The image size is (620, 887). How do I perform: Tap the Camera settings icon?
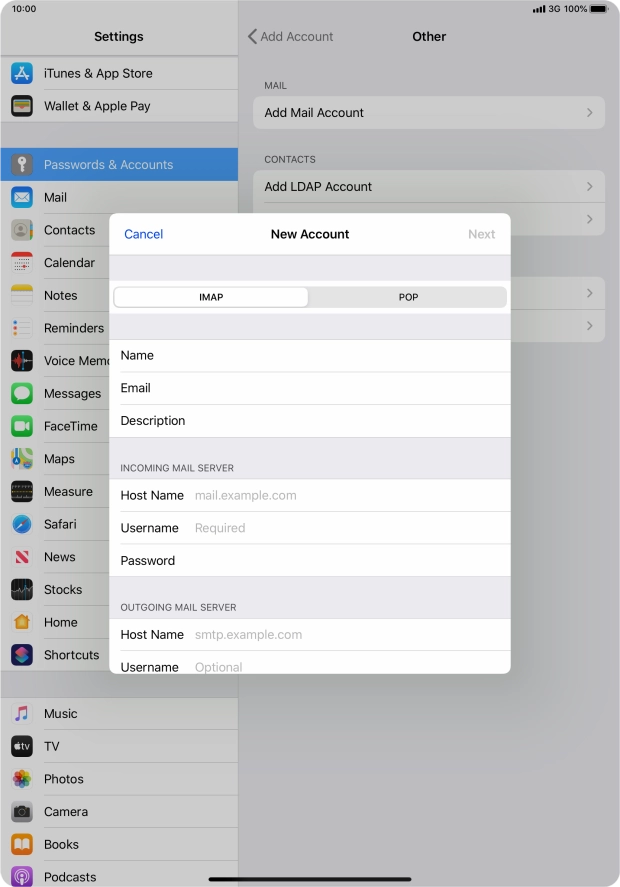click(x=22, y=812)
